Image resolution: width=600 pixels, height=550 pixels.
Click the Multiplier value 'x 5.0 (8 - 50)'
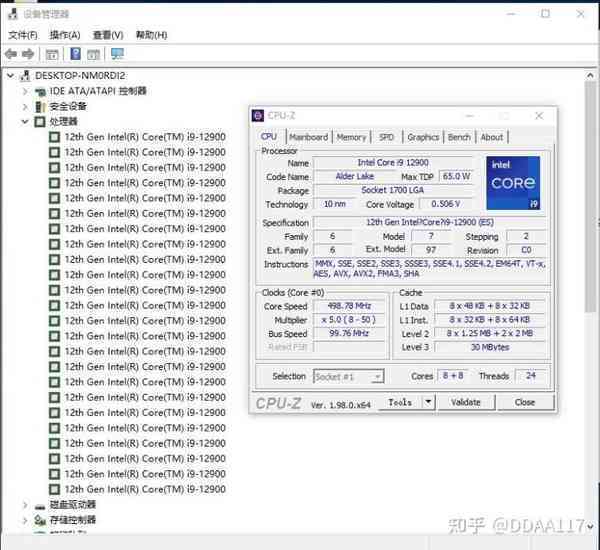(349, 320)
